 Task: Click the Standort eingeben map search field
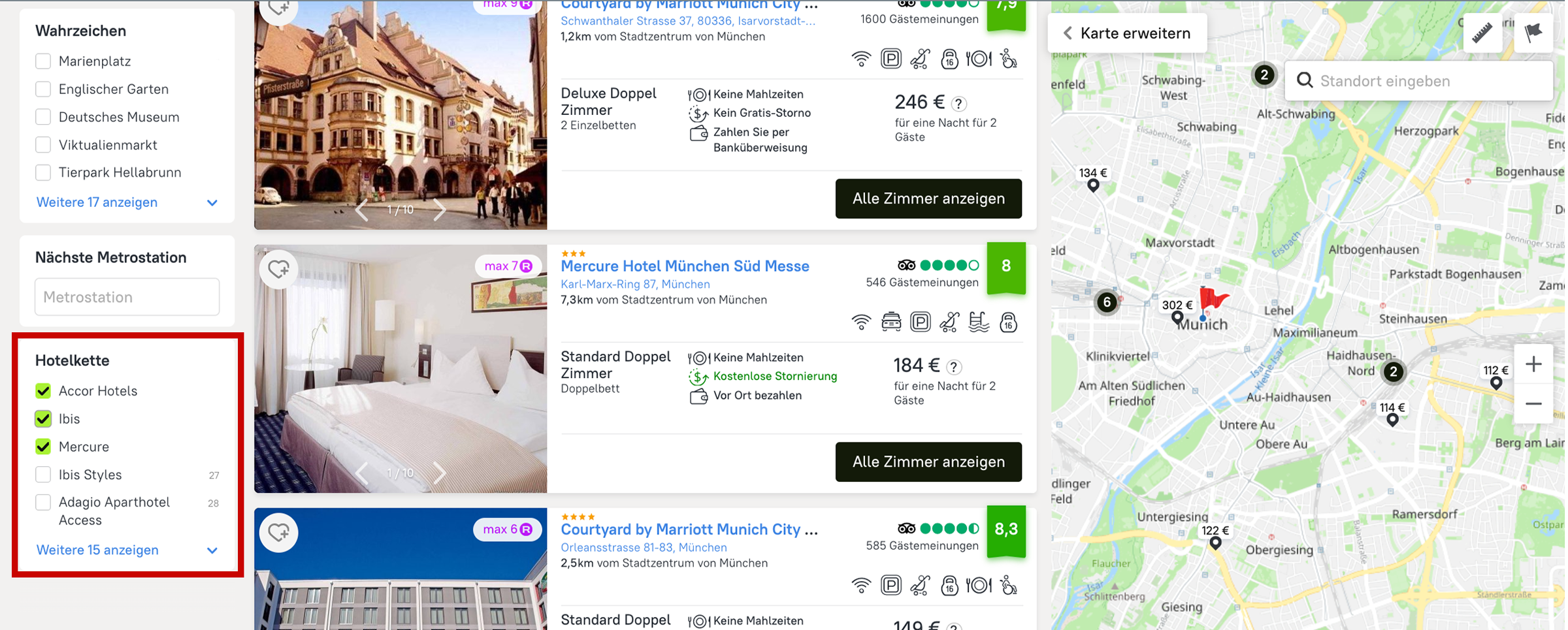point(1424,81)
